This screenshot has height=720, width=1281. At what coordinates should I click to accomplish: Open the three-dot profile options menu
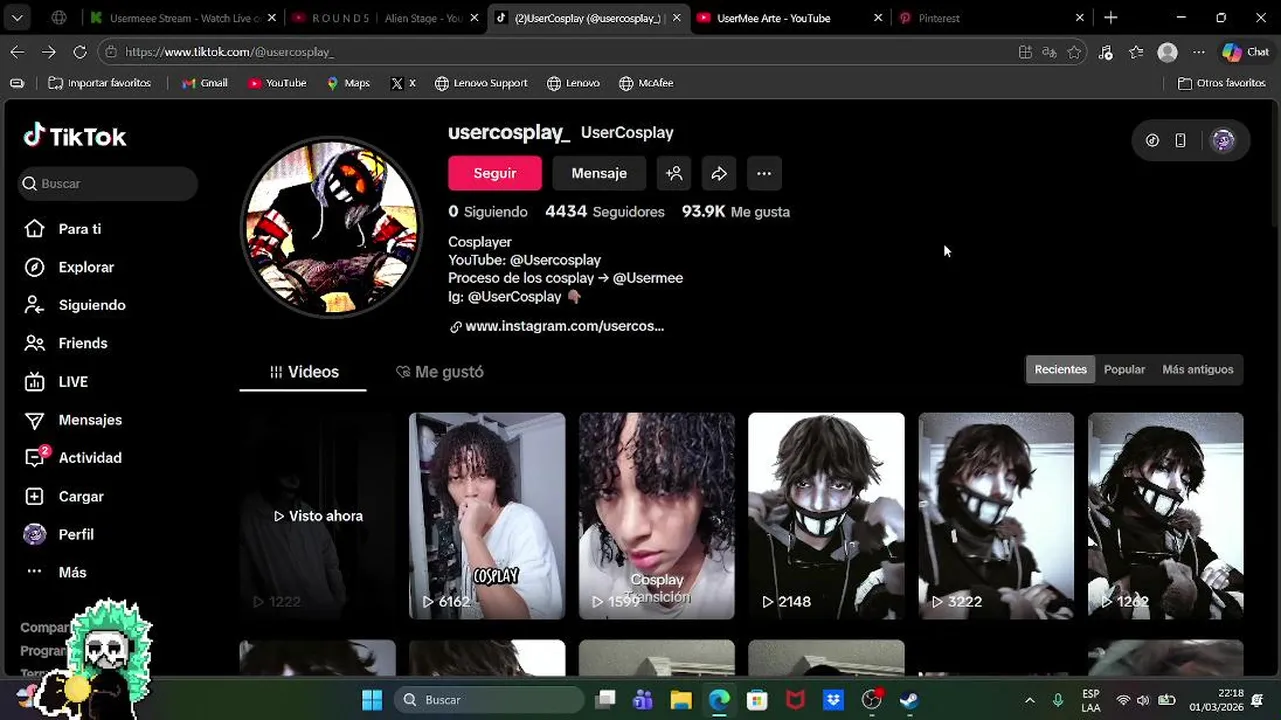764,173
